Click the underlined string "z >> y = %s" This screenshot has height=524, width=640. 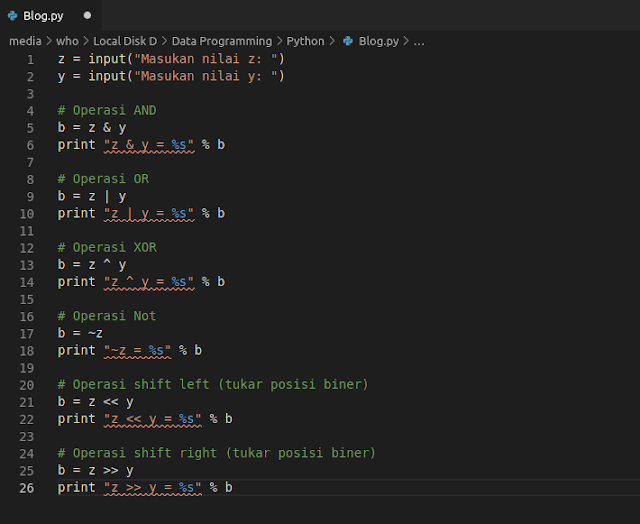click(153, 488)
